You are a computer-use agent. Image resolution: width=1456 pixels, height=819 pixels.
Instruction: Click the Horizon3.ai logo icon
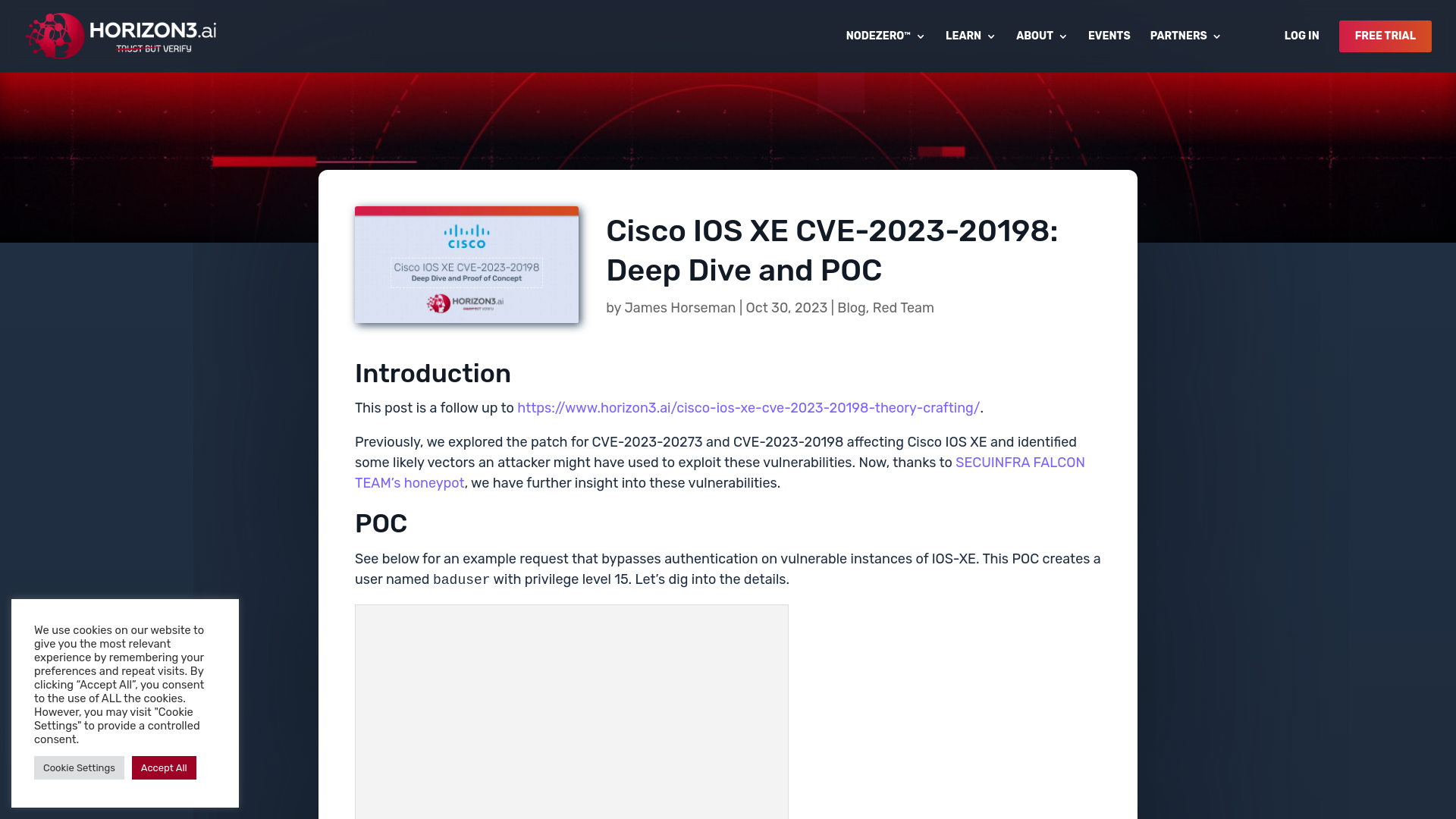[x=54, y=36]
